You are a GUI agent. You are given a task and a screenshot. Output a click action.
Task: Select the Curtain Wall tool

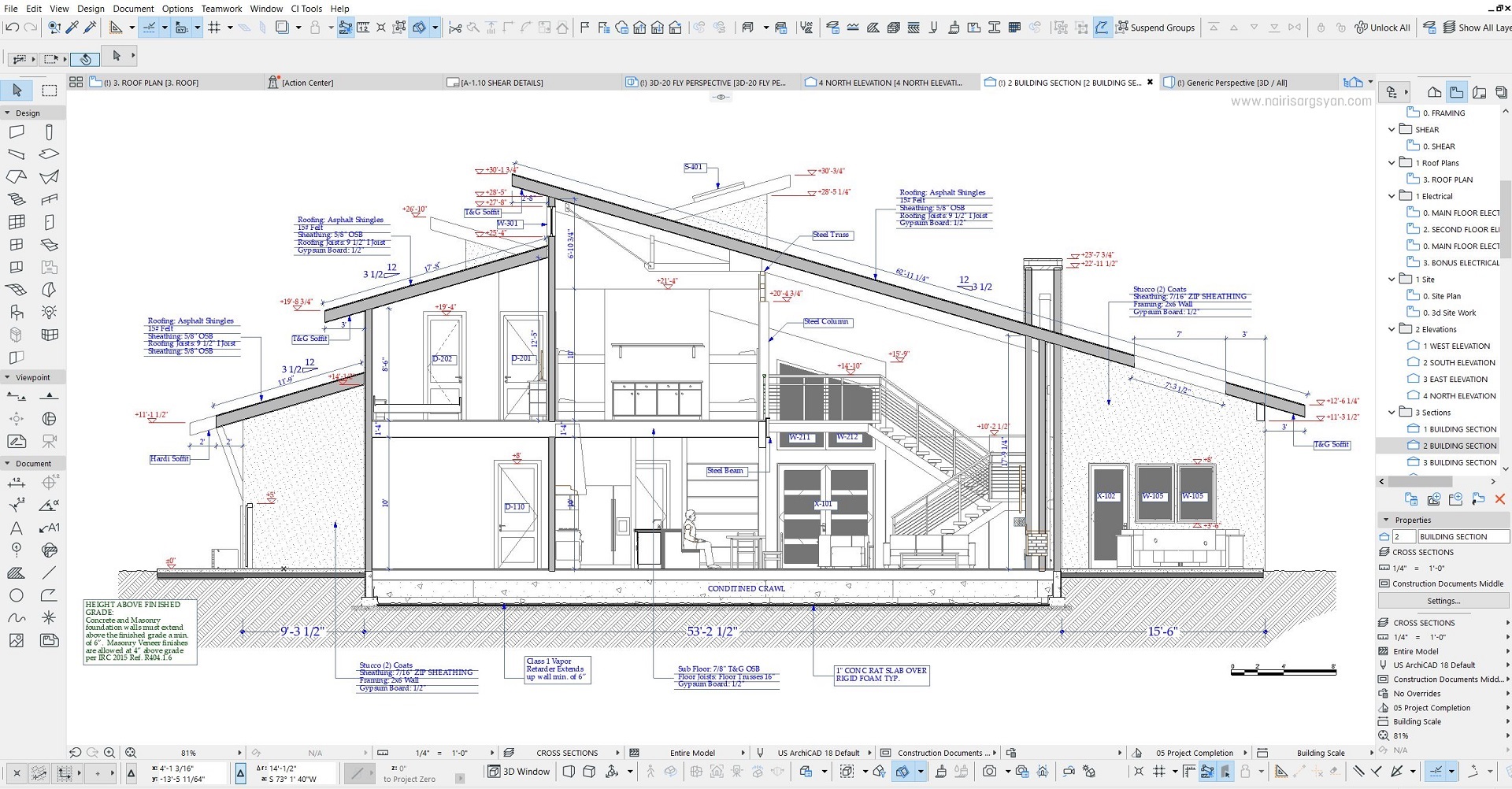(x=17, y=222)
